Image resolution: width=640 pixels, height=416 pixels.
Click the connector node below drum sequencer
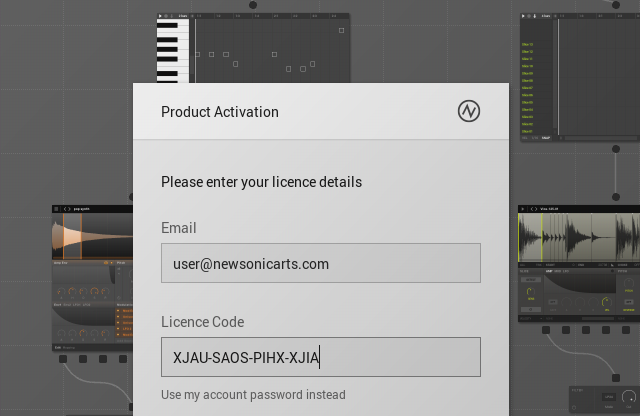(616, 149)
